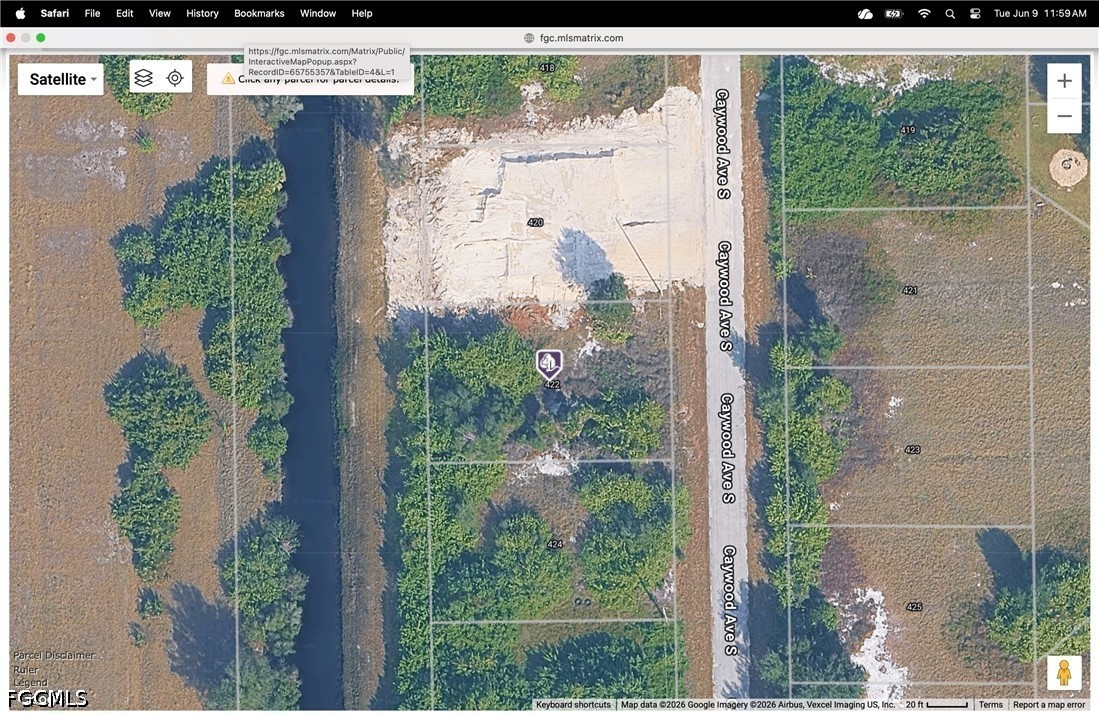
Task: Click parcel label 424
Action: tap(555, 544)
